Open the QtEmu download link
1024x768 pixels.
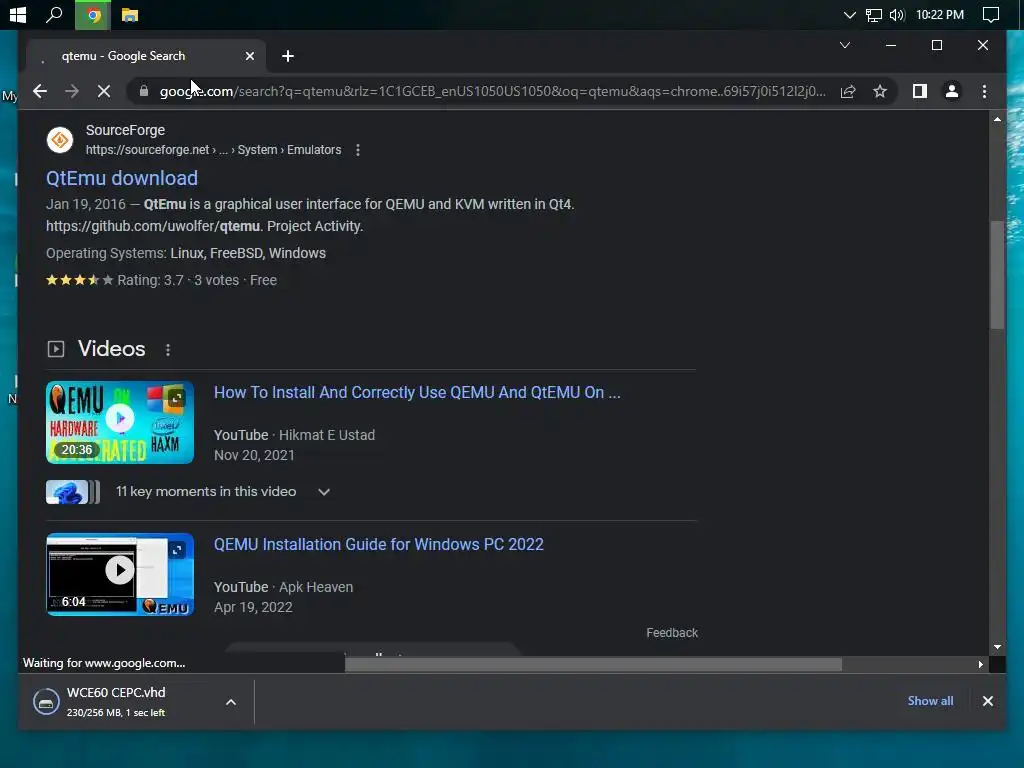(x=121, y=178)
